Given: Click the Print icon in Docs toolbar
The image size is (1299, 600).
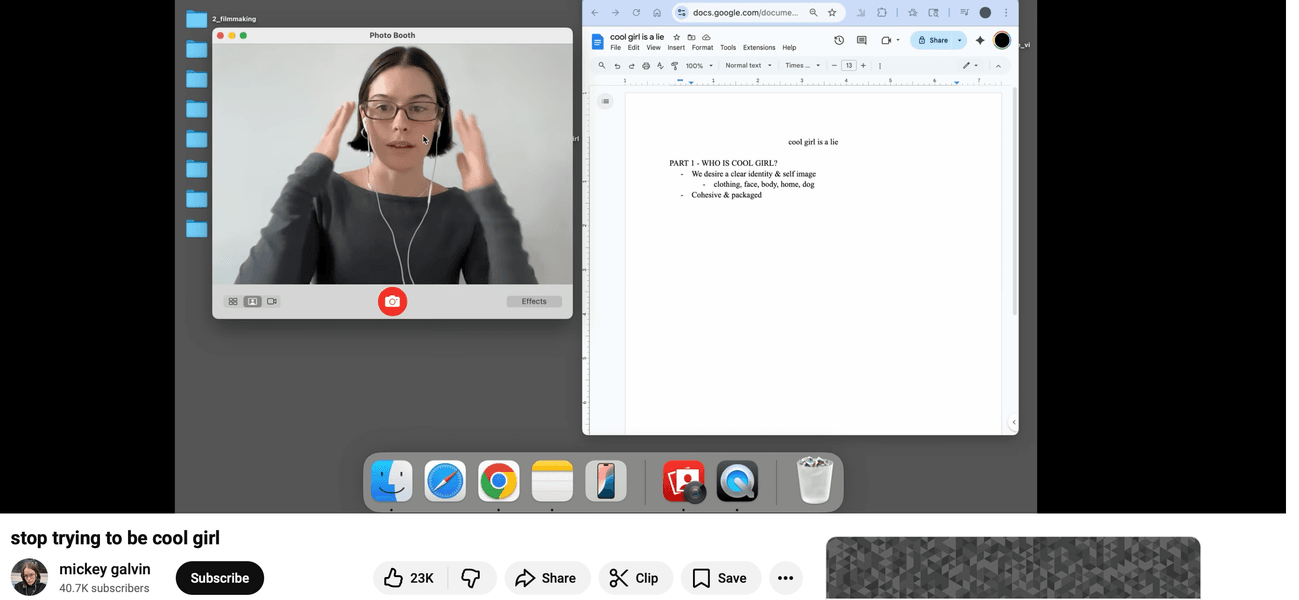Looking at the screenshot, I should click(646, 66).
